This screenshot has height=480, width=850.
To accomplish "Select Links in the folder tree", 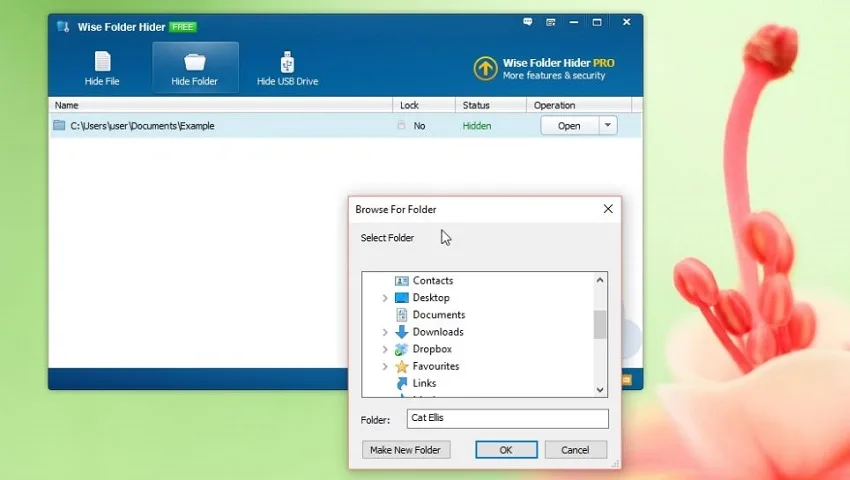I will 424,383.
